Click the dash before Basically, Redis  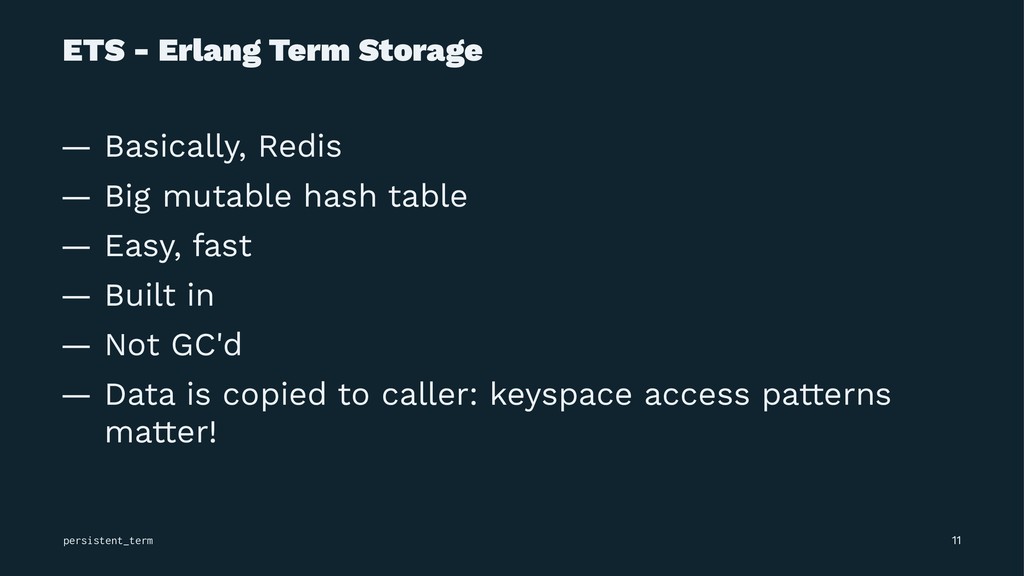point(76,148)
